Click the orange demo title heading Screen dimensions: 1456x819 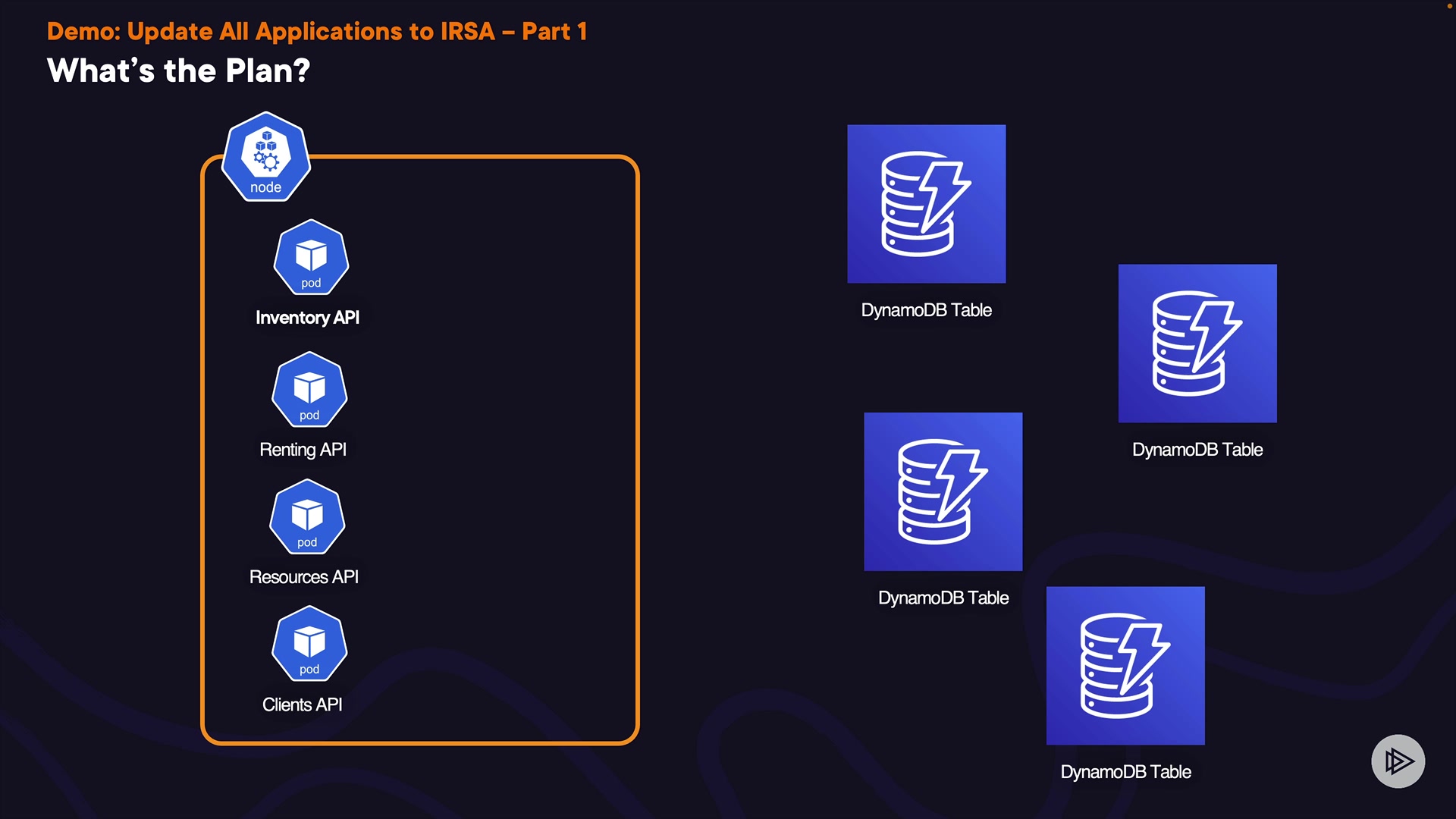pos(317,32)
